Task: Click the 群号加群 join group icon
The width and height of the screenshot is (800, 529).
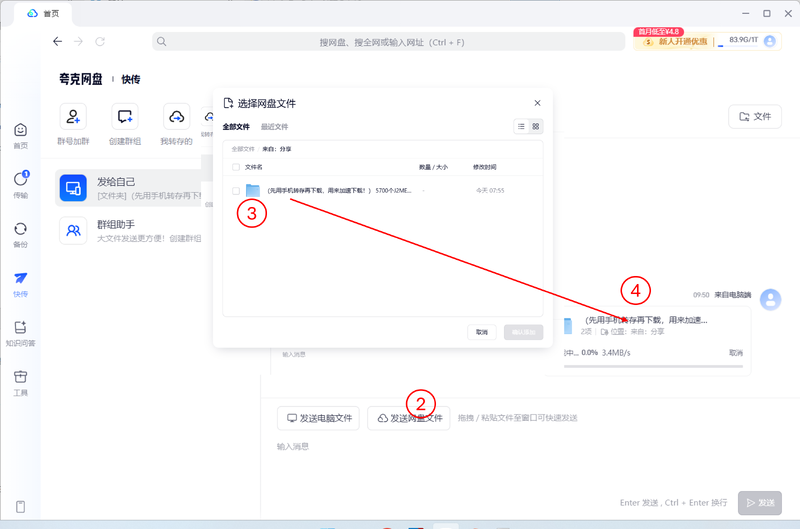Action: (73, 116)
